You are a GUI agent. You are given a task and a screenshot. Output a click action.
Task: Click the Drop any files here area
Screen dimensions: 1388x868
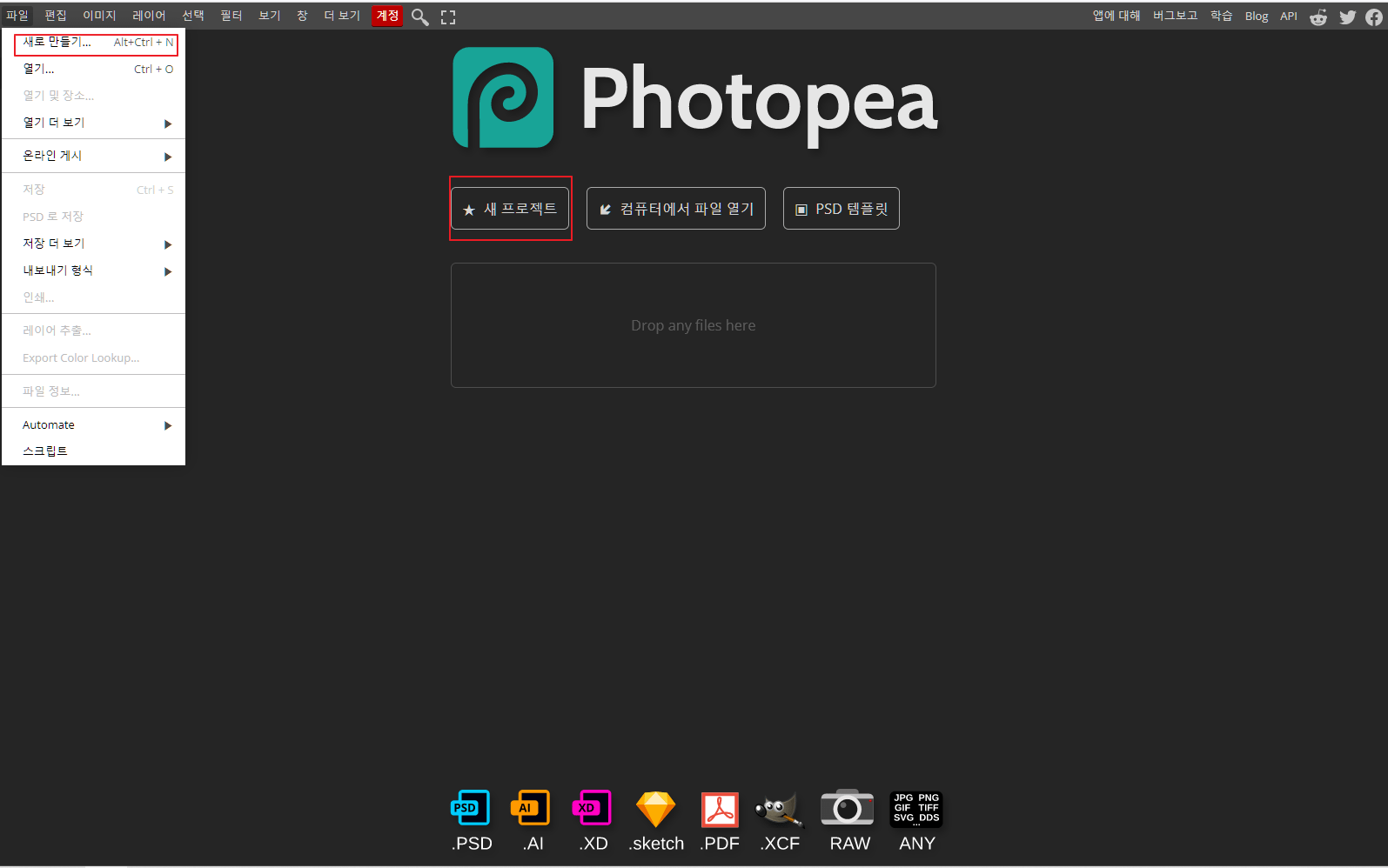[694, 325]
